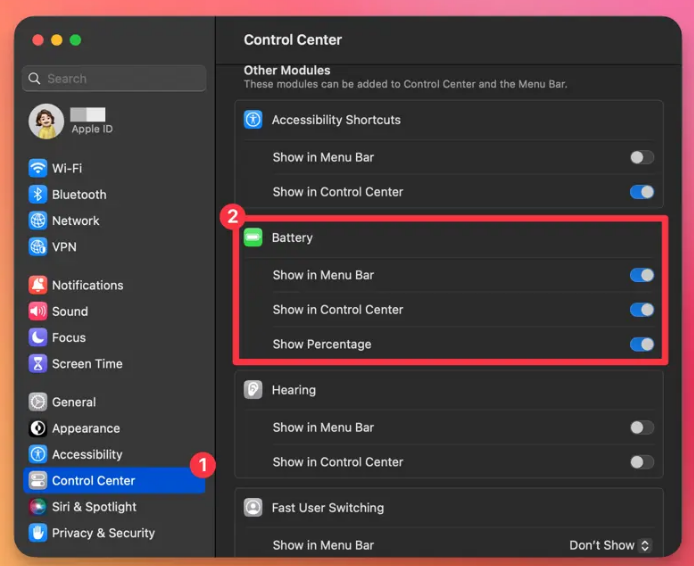Open Fast User Switching Don't Show dropdown
Screen dimensions: 694x566
click(610, 545)
